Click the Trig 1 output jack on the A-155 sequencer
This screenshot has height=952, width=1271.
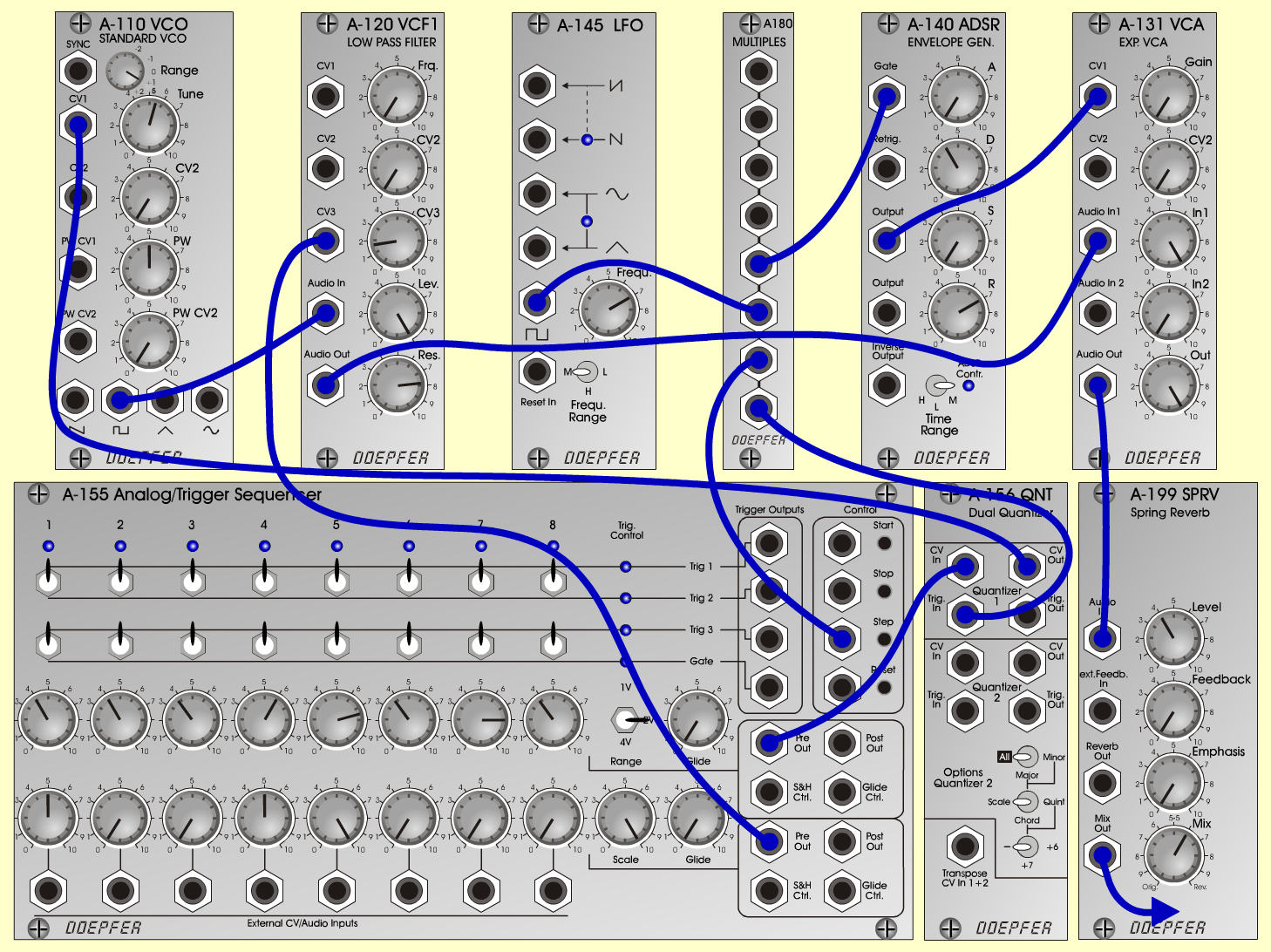click(x=769, y=543)
